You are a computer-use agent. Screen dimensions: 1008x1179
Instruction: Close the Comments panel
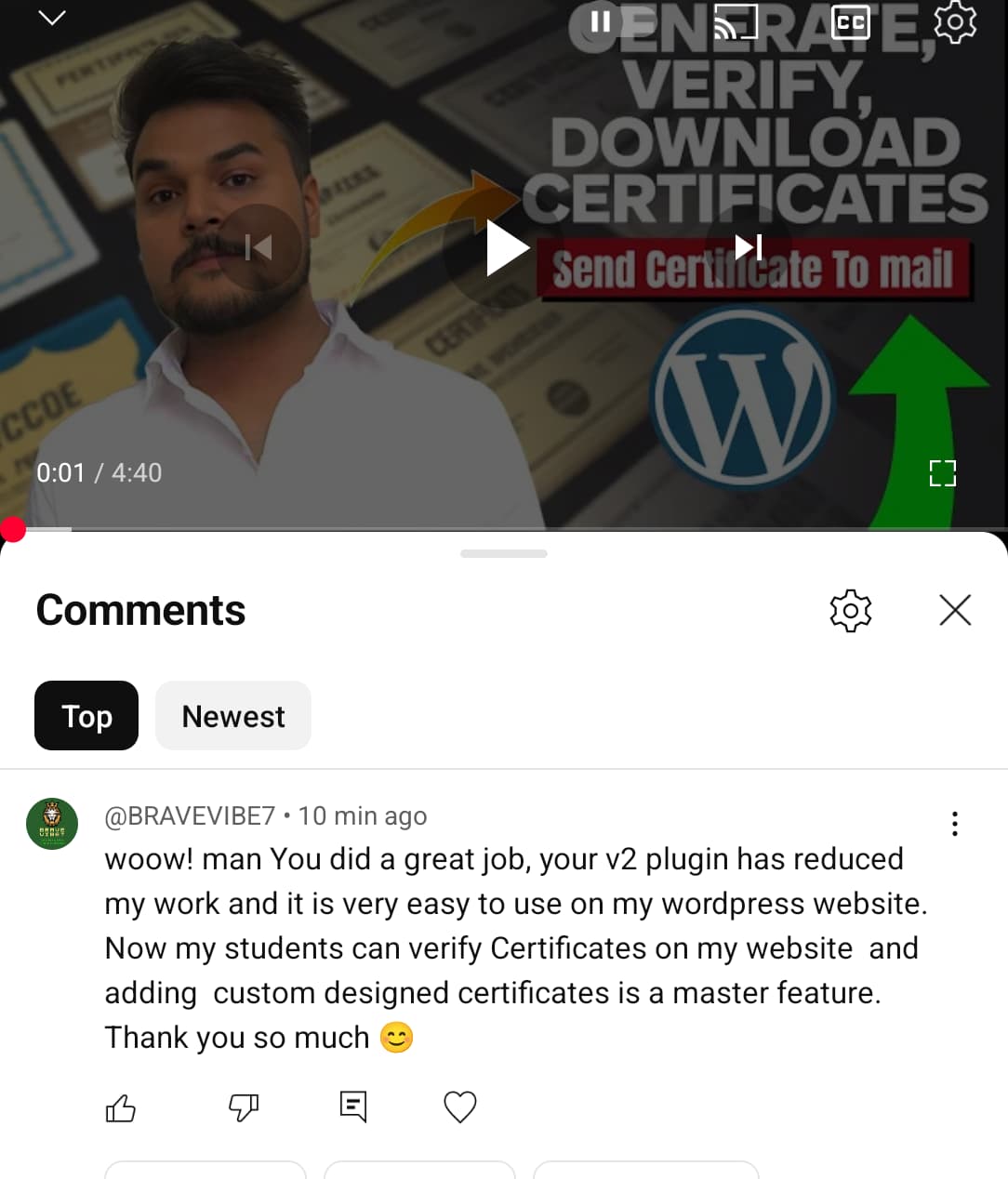click(x=955, y=611)
